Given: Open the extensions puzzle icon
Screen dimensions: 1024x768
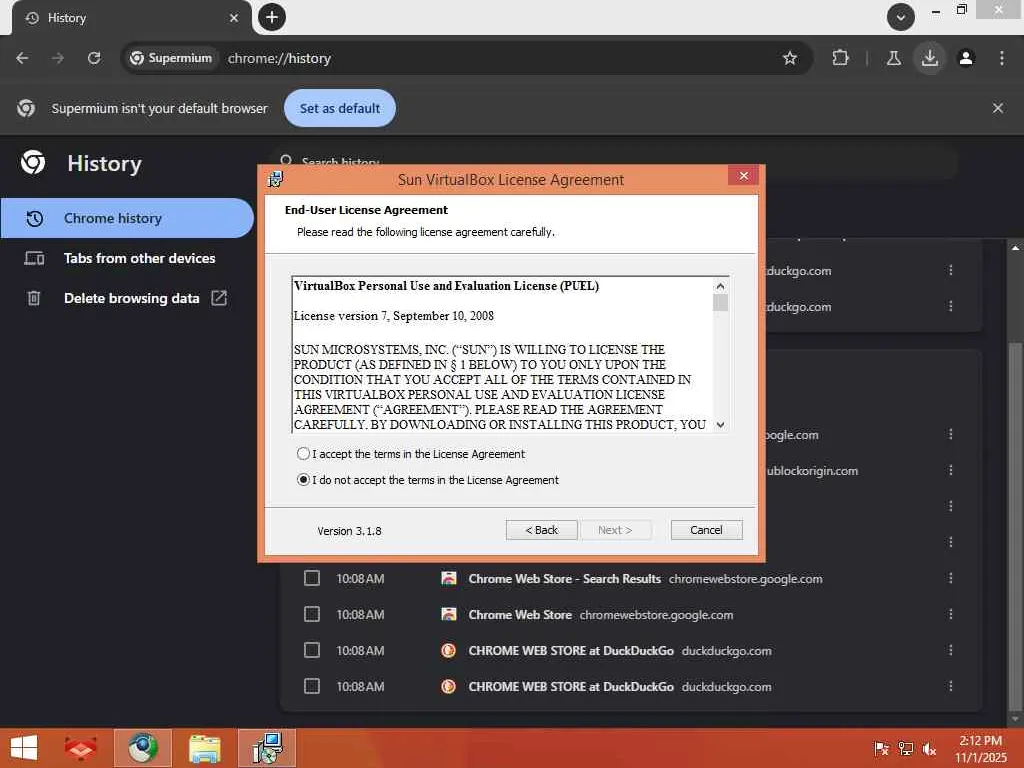Looking at the screenshot, I should pos(840,58).
